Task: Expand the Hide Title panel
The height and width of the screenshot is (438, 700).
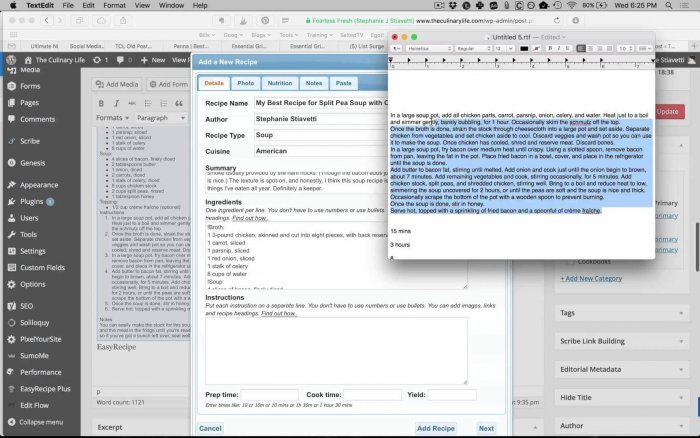Action: [621, 397]
